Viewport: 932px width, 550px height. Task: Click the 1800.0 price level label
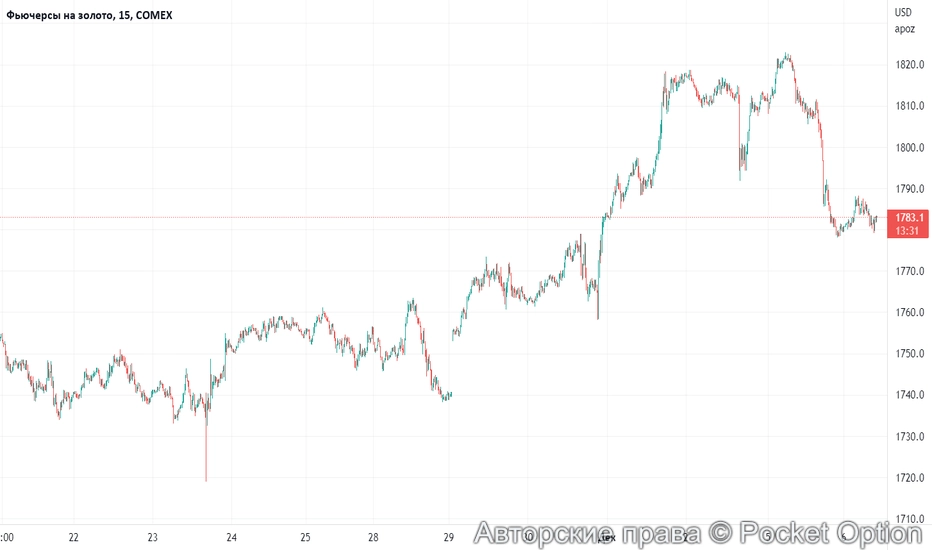point(909,148)
